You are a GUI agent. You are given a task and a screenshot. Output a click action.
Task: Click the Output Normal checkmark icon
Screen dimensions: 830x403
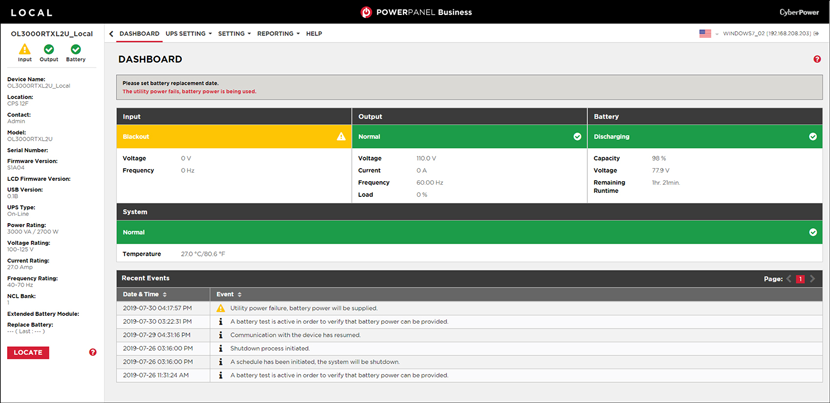[x=577, y=136]
